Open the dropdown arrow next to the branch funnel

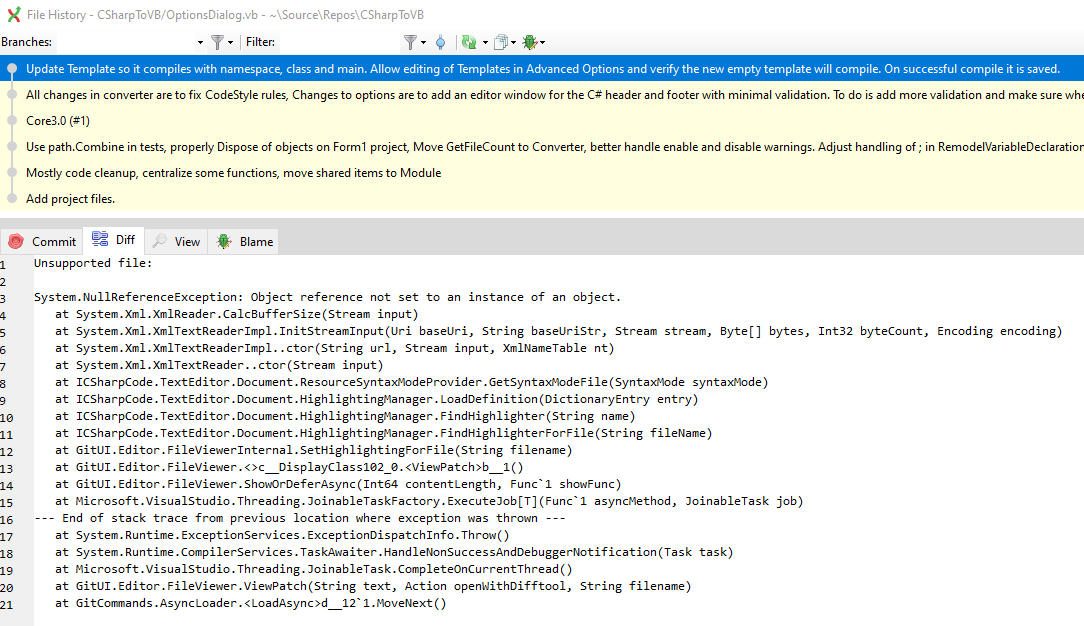point(232,42)
